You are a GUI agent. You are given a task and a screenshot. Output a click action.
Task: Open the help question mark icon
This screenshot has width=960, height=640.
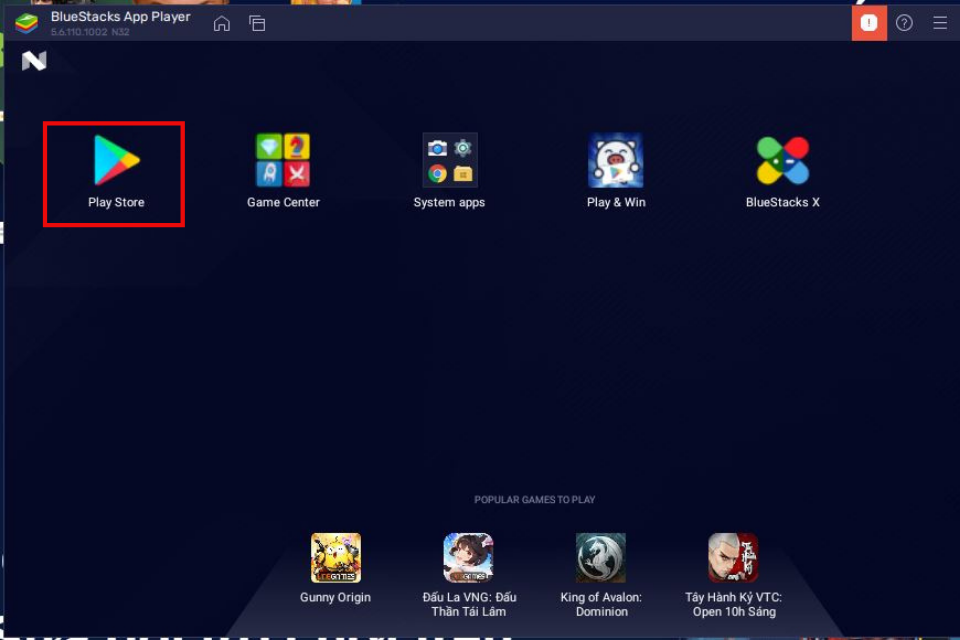pos(904,23)
